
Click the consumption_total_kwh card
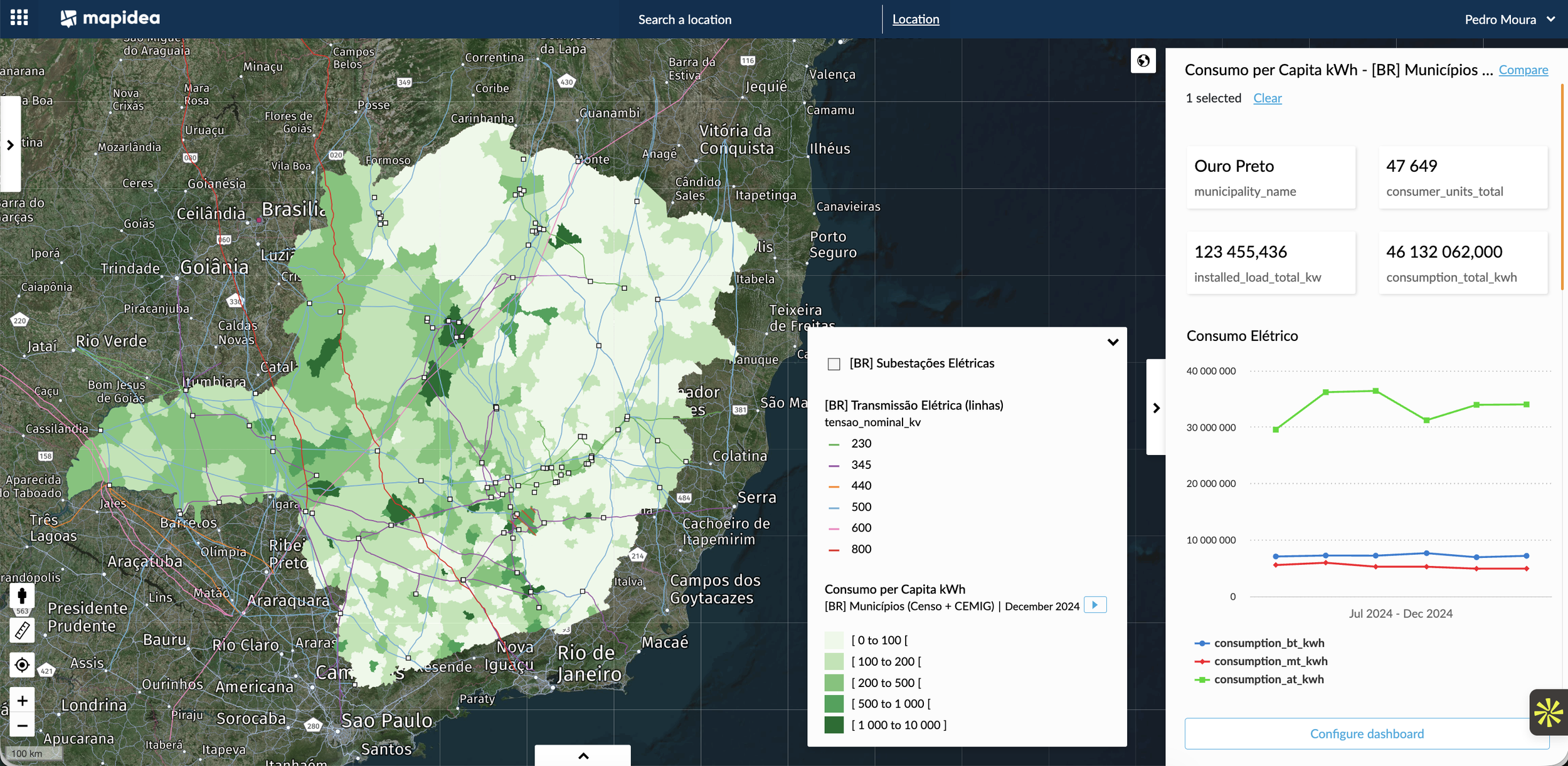pyautogui.click(x=1463, y=263)
